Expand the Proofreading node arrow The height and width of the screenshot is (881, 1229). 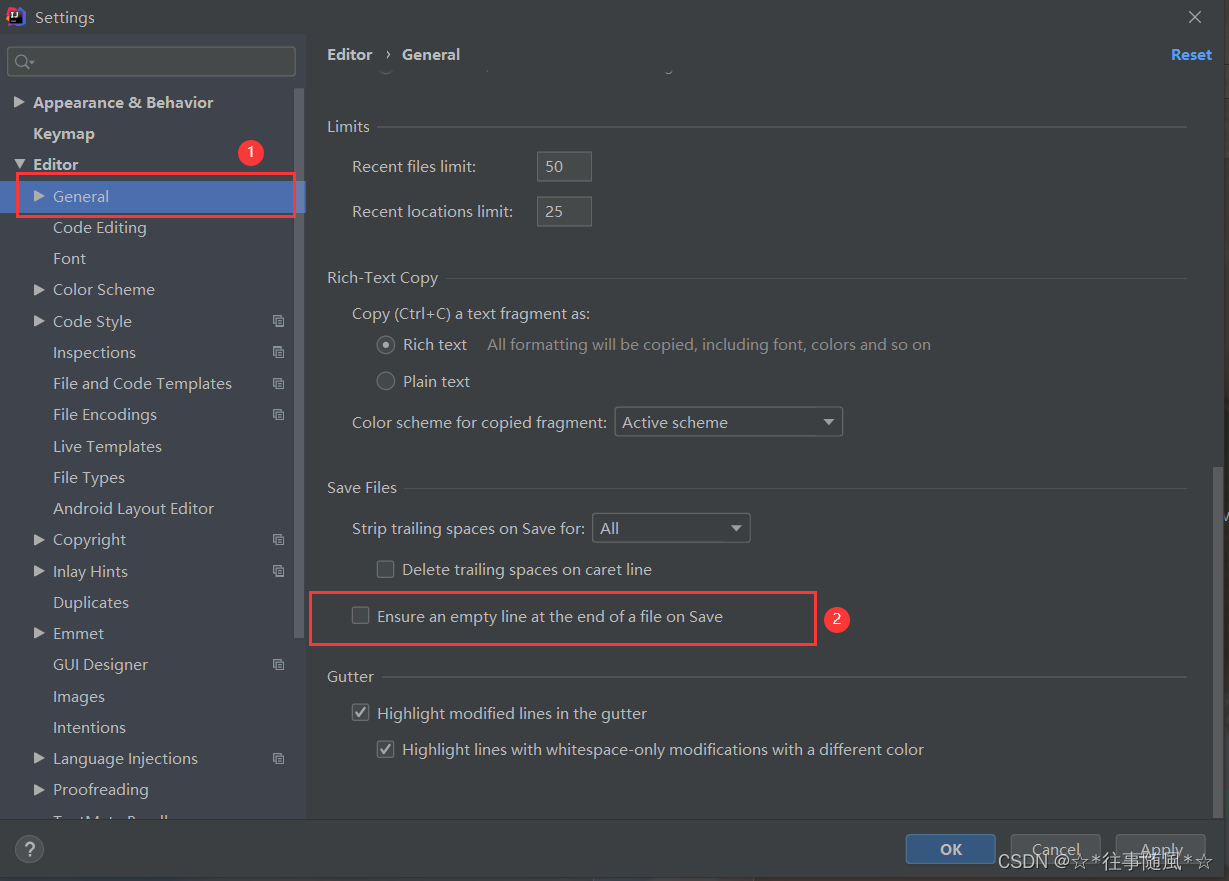(39, 789)
